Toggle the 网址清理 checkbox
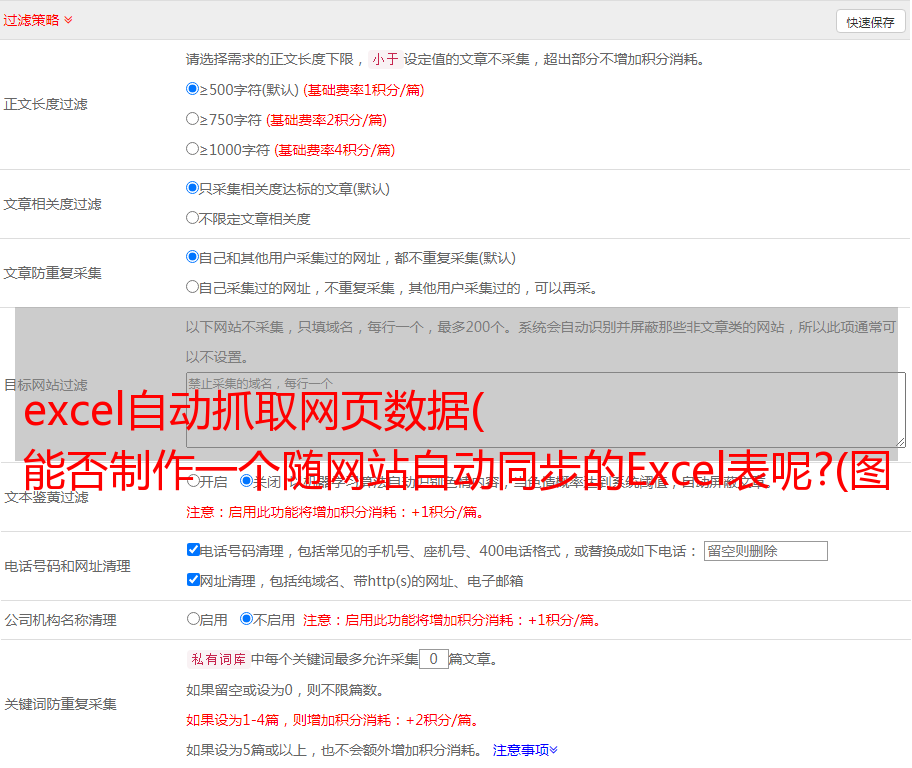912x768 pixels. coord(193,579)
